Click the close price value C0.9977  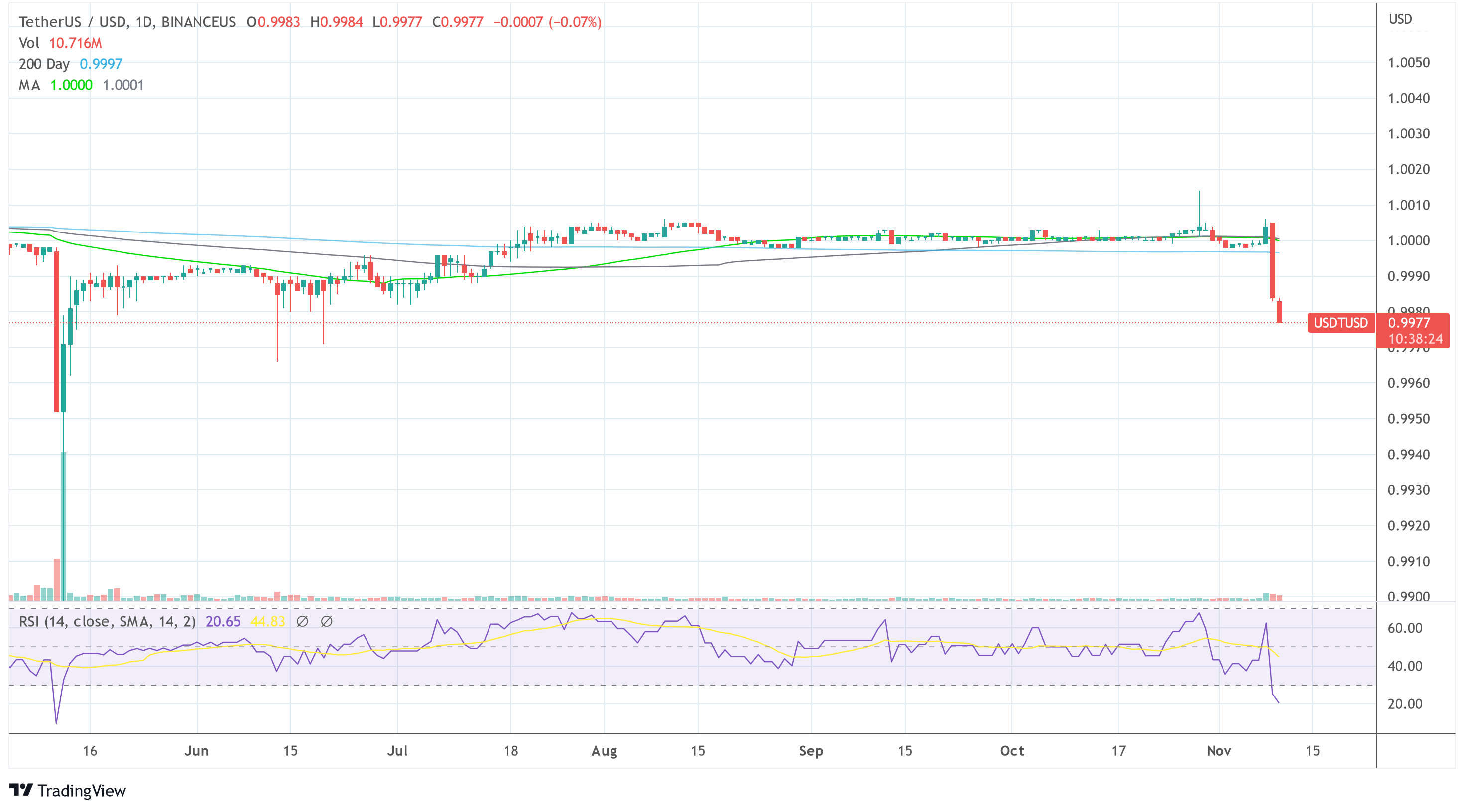[458, 22]
